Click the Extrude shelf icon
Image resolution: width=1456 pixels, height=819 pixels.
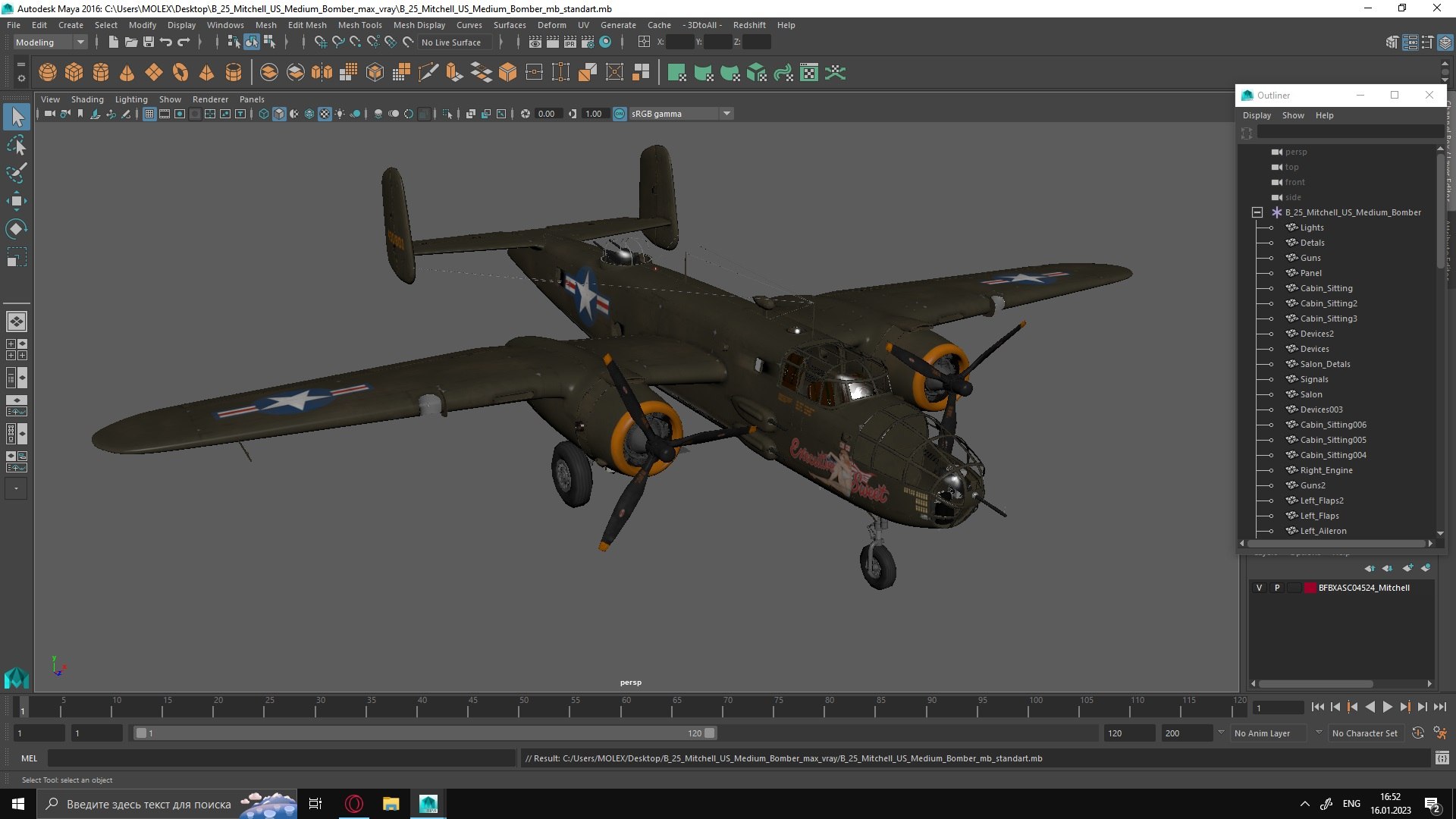click(455, 73)
